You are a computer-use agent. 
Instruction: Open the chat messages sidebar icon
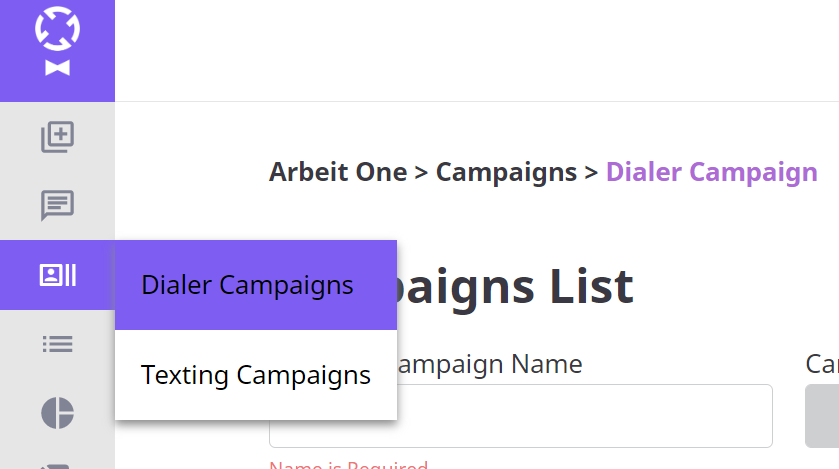pos(57,205)
